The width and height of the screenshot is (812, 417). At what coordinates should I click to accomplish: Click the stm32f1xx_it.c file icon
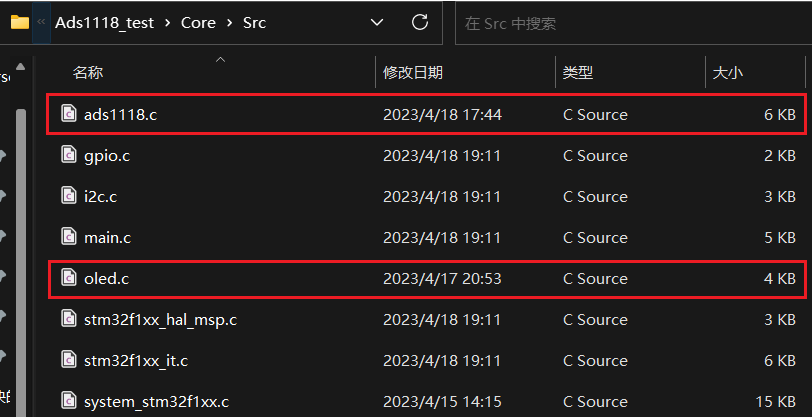pos(69,360)
